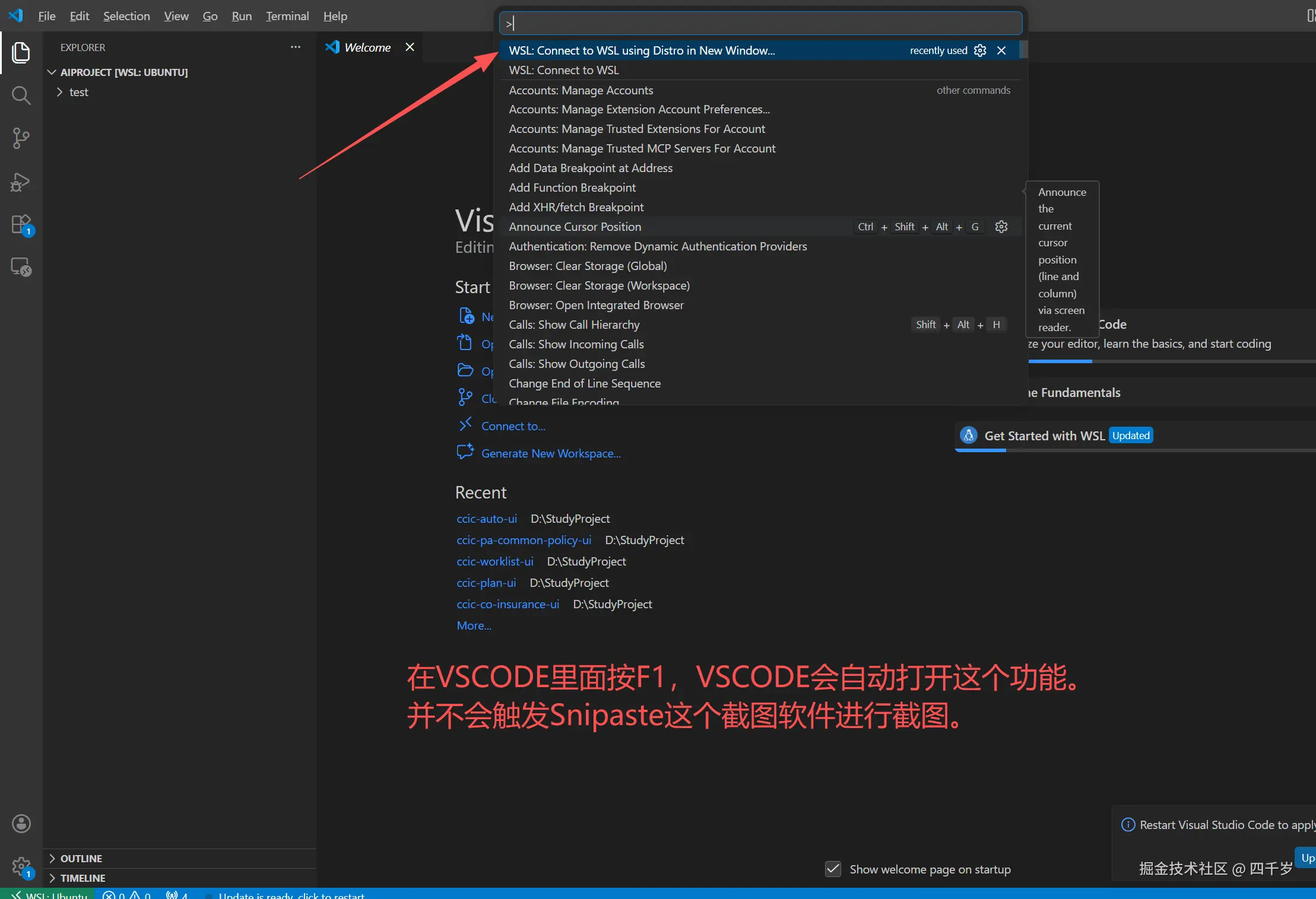1316x899 pixels.
Task: Uncheck Show welcome page on startup
Action: coord(832,869)
